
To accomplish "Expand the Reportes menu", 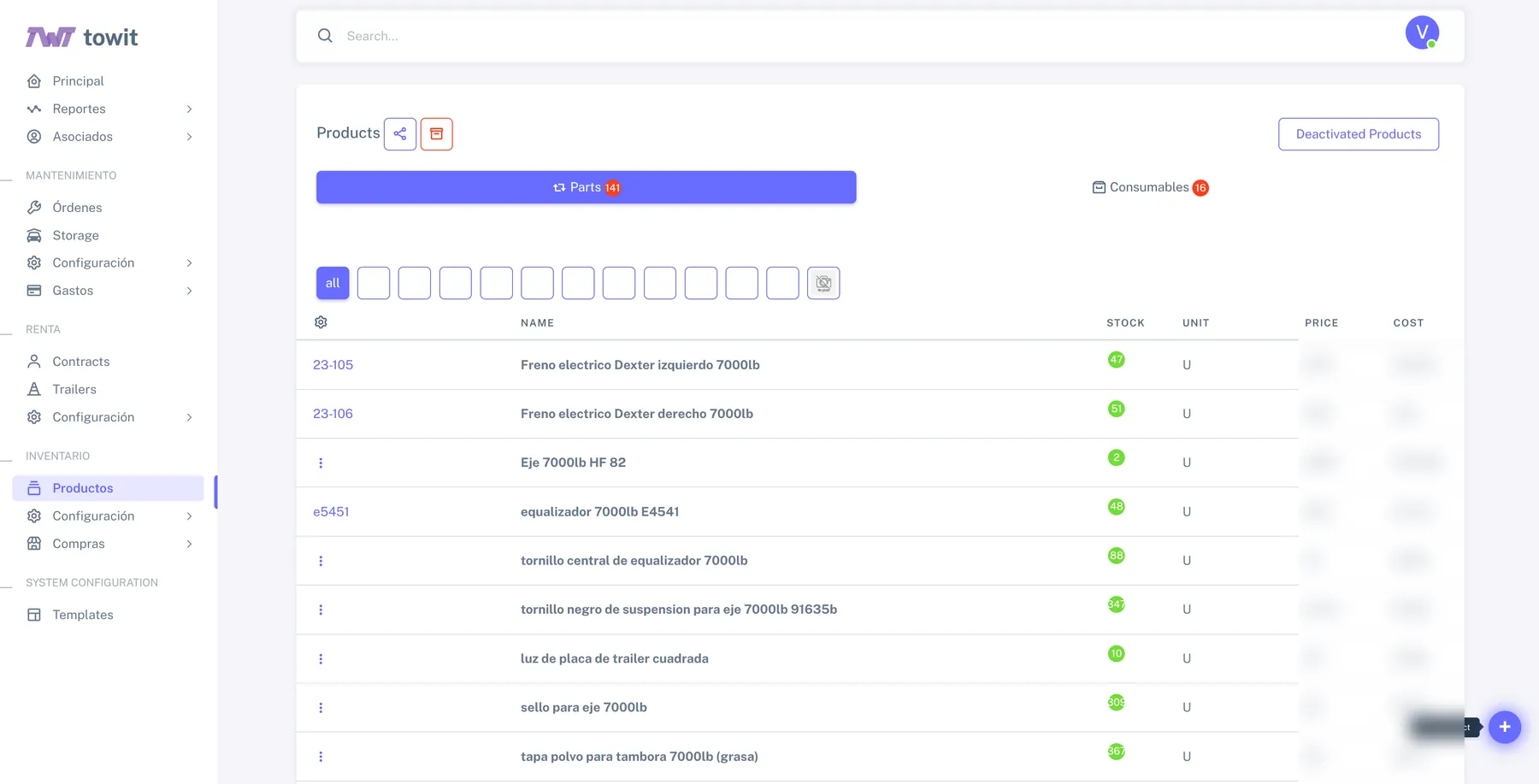I will [108, 109].
